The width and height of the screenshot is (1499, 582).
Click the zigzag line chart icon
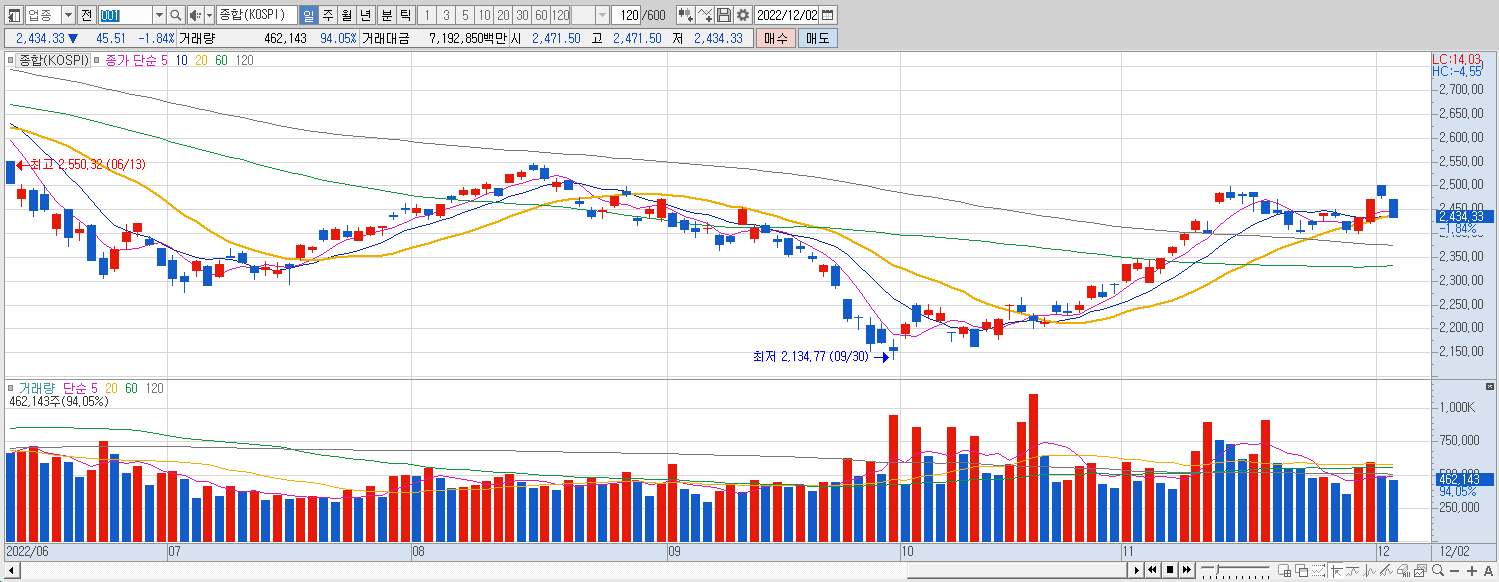1369,570
